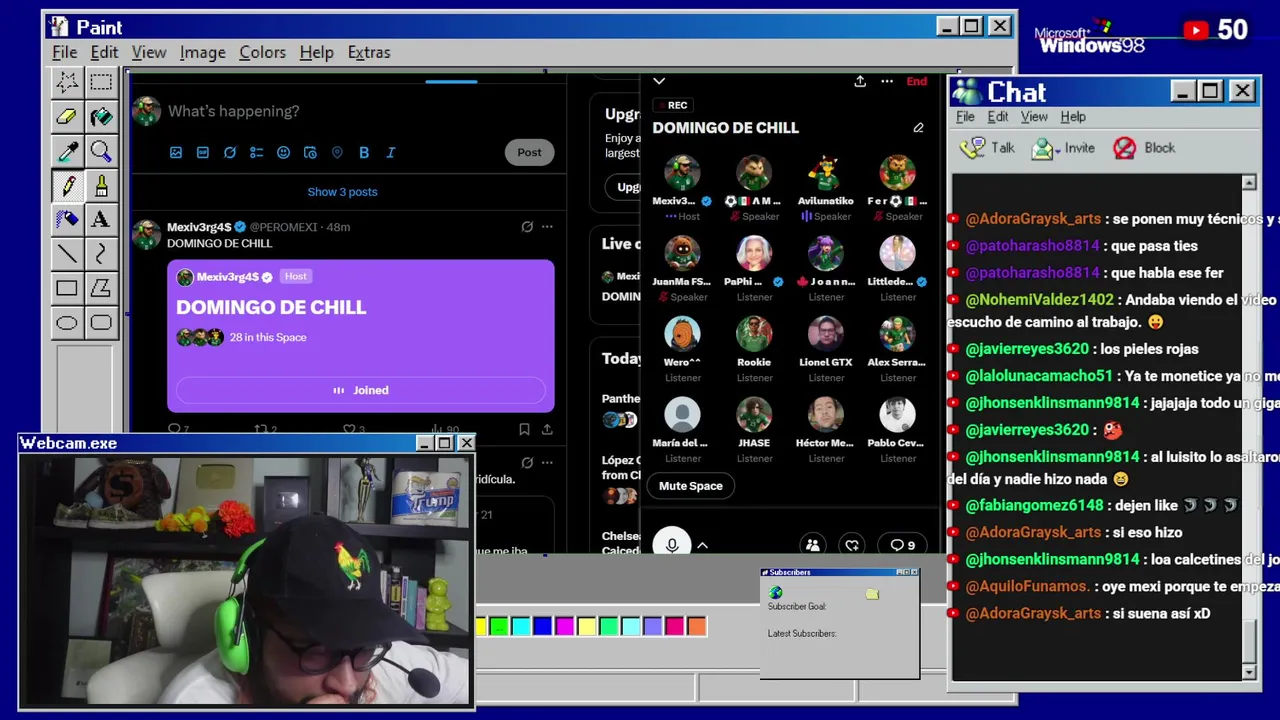Toggle bold formatting in composer

[x=364, y=152]
